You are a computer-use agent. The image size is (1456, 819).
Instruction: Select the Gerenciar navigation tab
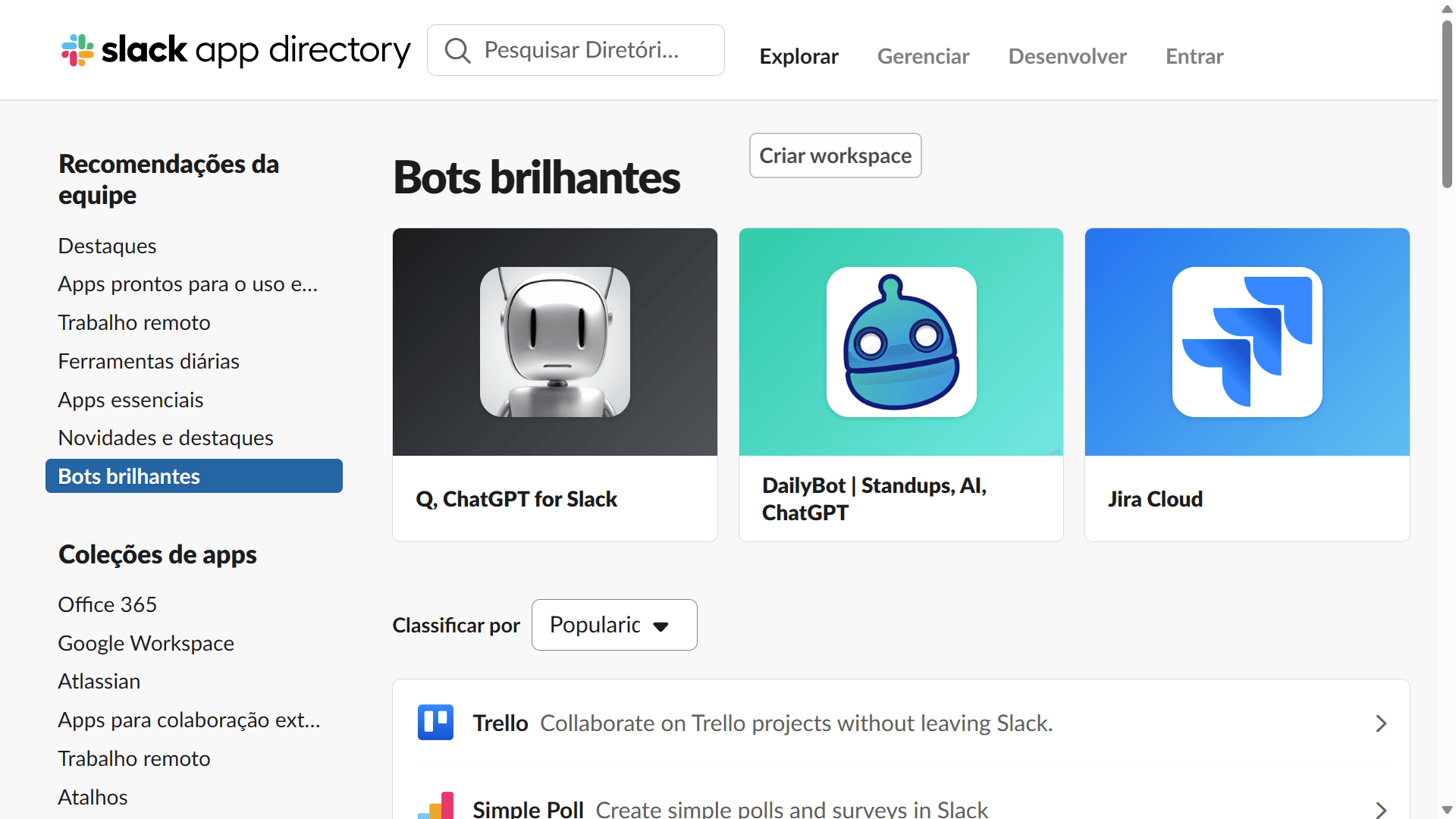pos(924,54)
